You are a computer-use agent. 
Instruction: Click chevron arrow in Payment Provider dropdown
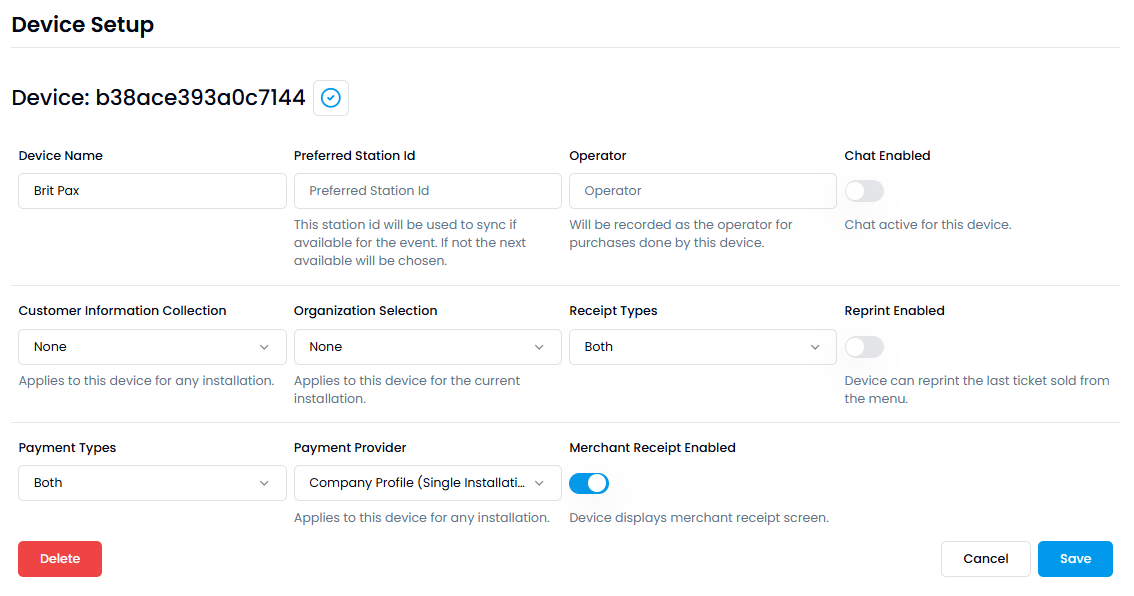(x=540, y=483)
